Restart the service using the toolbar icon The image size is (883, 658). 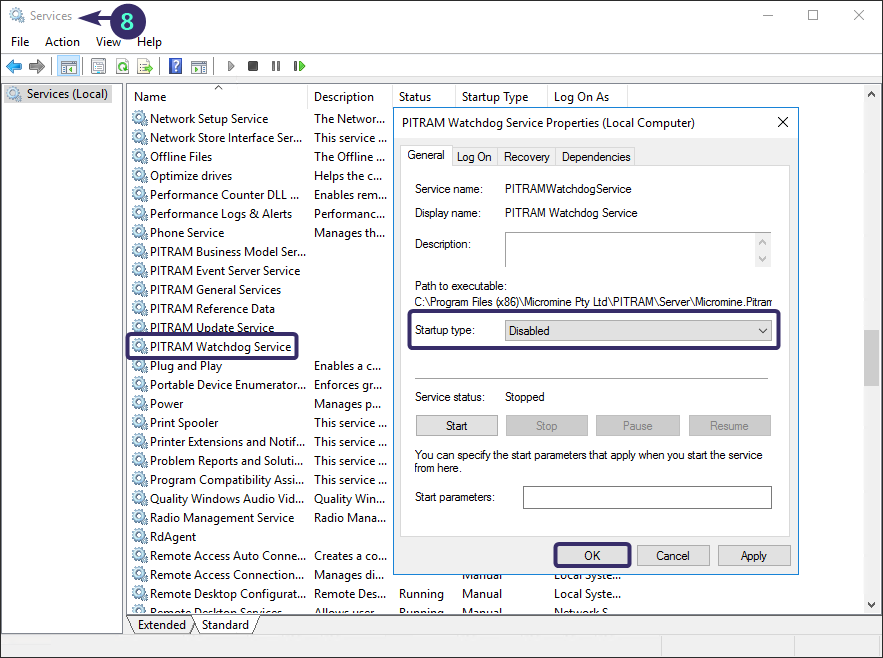299,66
